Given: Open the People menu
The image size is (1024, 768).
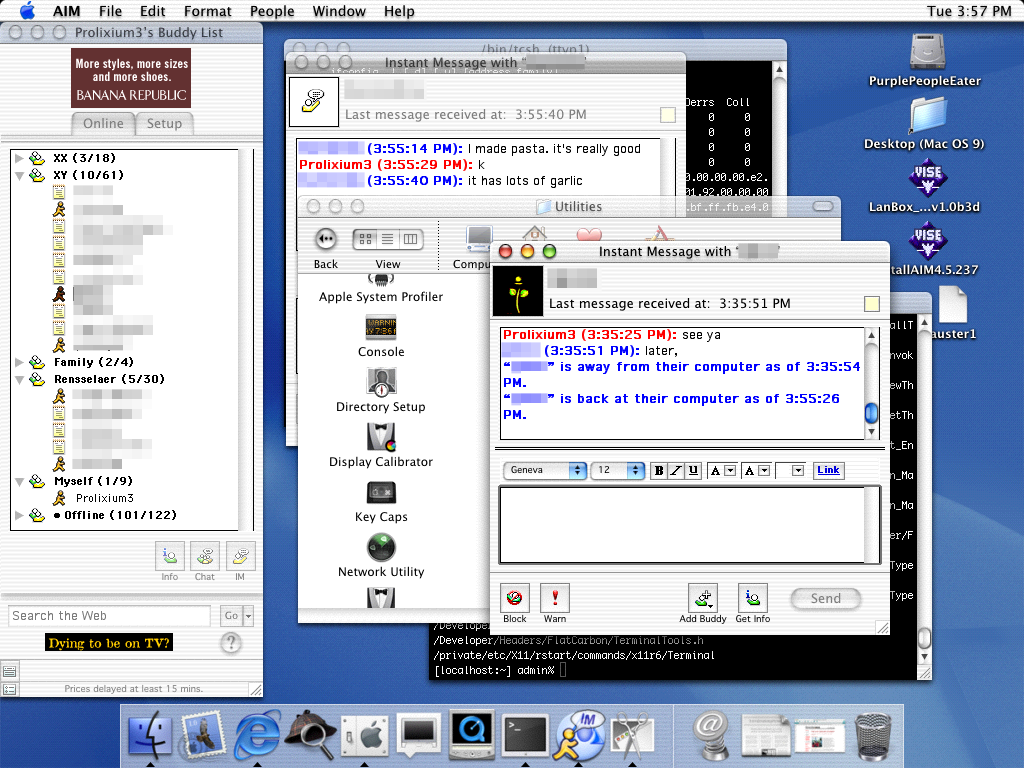Looking at the screenshot, I should point(272,11).
